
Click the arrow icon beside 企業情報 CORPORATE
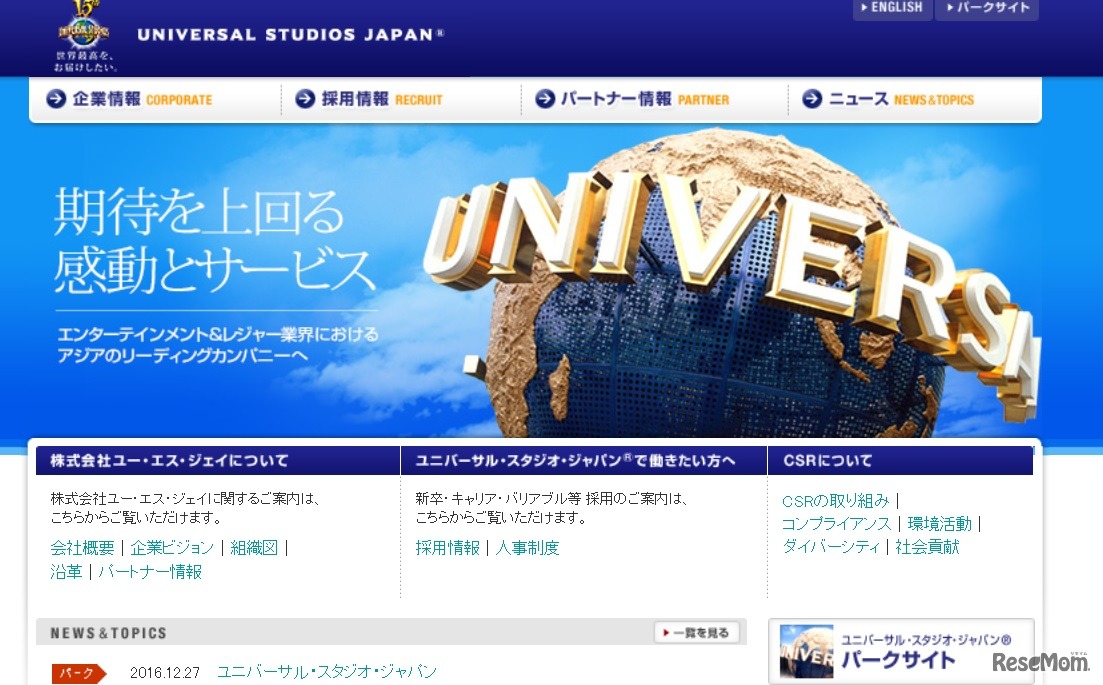click(56, 99)
